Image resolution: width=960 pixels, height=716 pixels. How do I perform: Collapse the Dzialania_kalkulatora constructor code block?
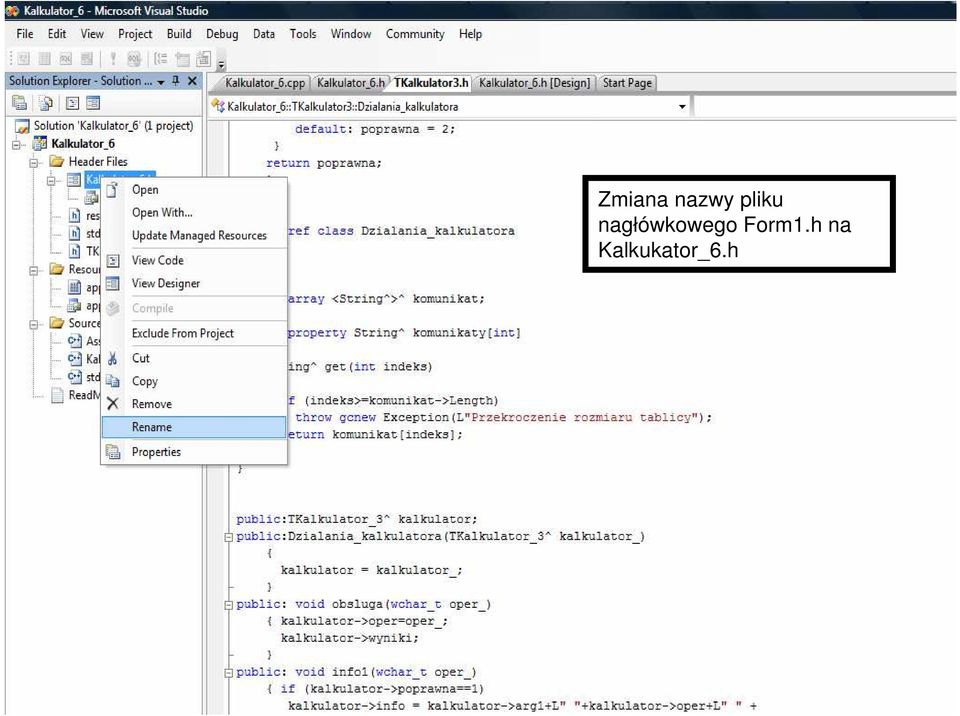tap(228, 537)
